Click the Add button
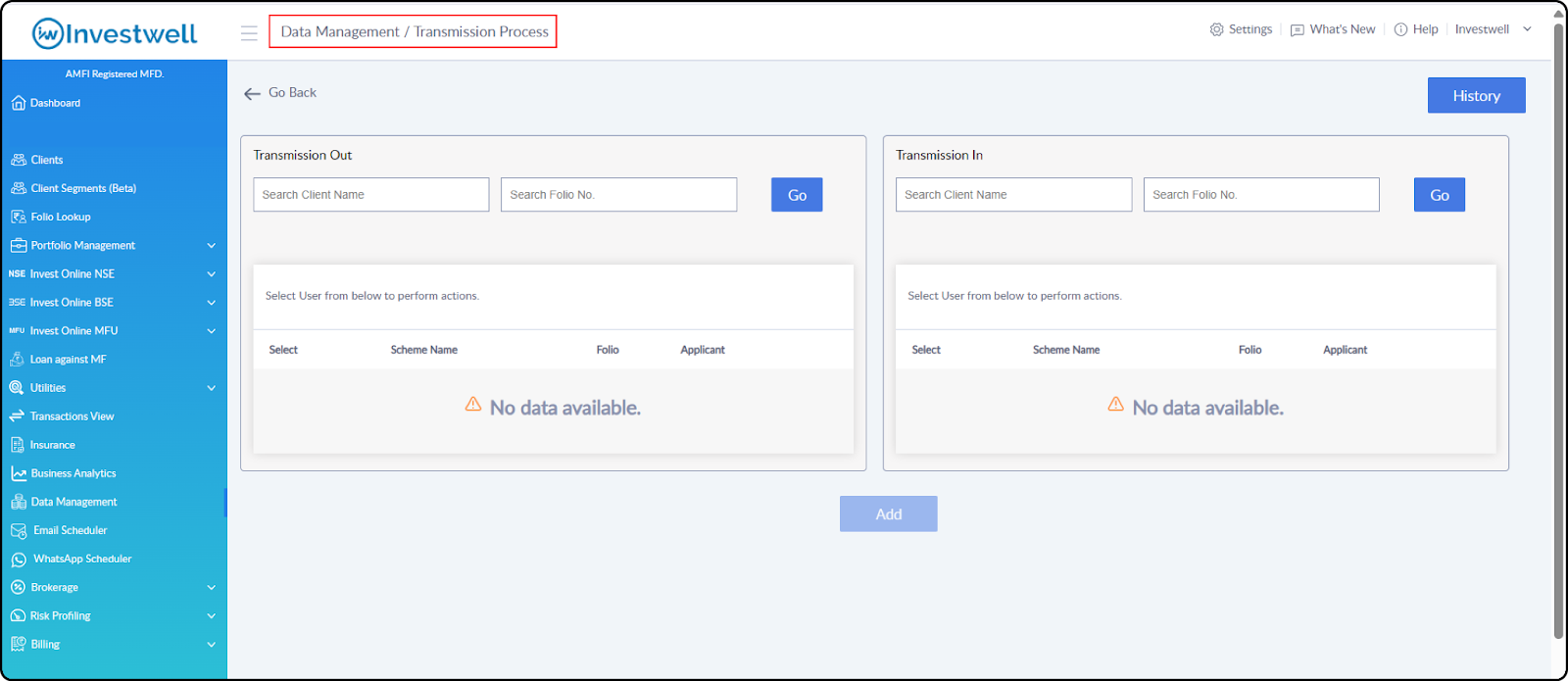Viewport: 1568px width, 681px height. (888, 514)
